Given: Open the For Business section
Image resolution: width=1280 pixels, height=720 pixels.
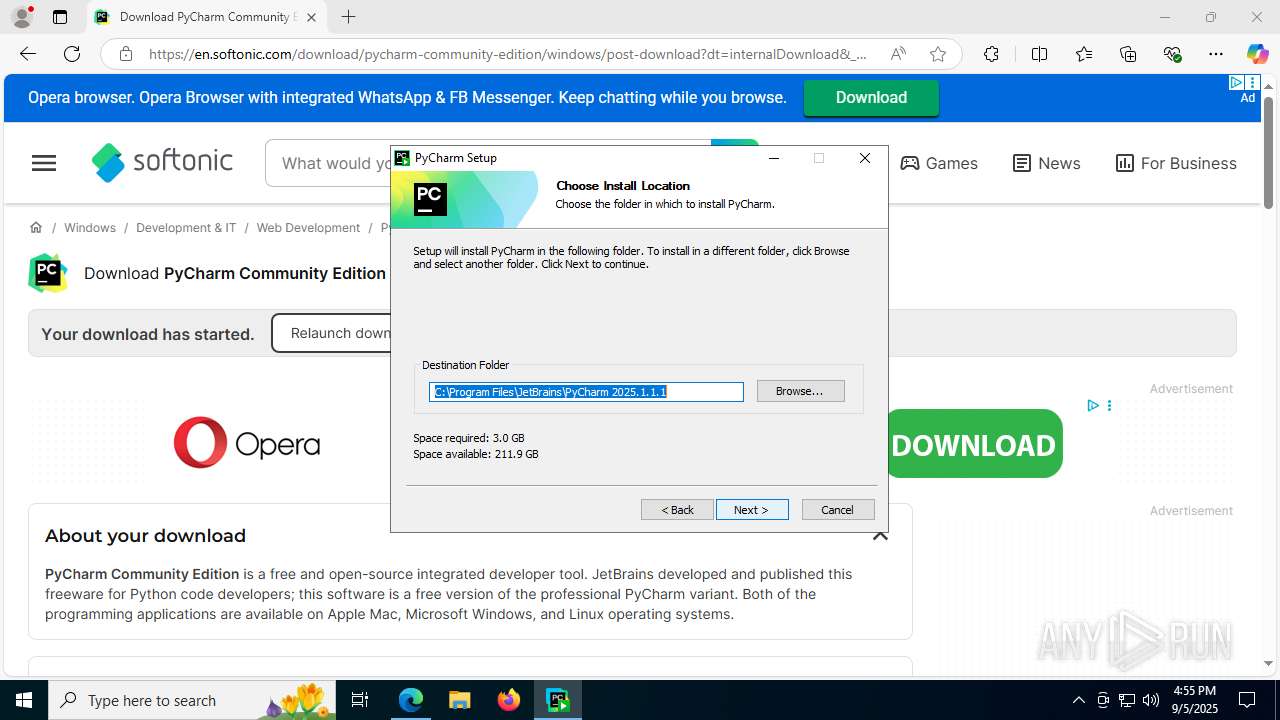Looking at the screenshot, I should click(x=1176, y=163).
